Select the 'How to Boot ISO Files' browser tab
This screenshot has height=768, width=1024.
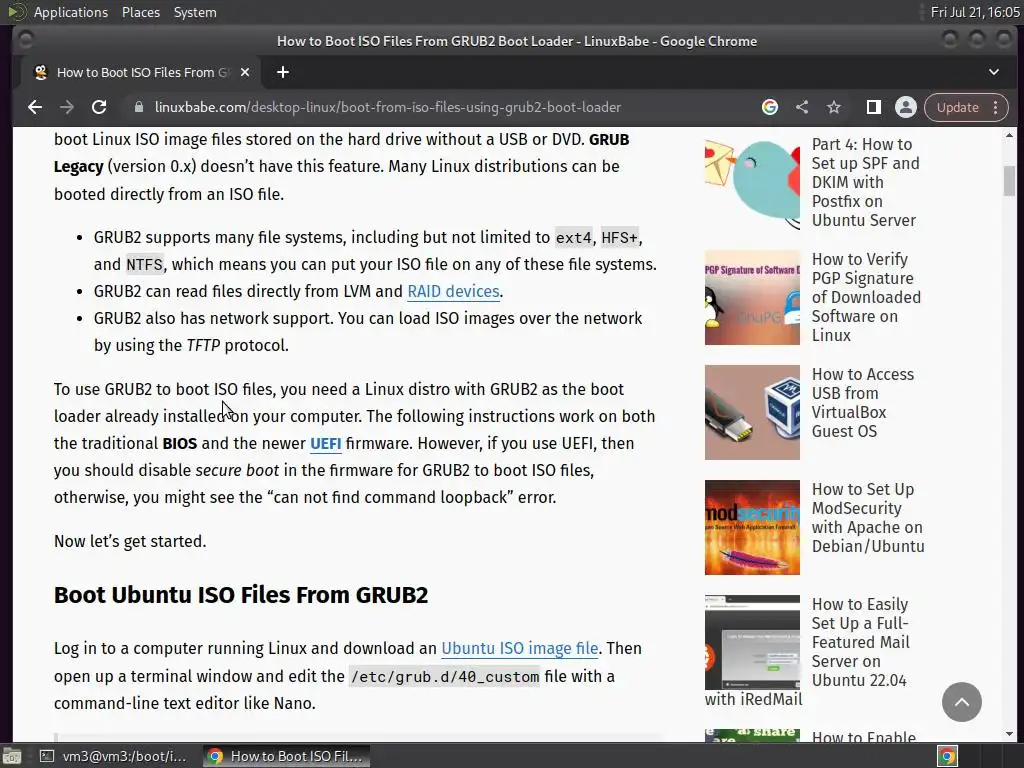pyautogui.click(x=140, y=72)
